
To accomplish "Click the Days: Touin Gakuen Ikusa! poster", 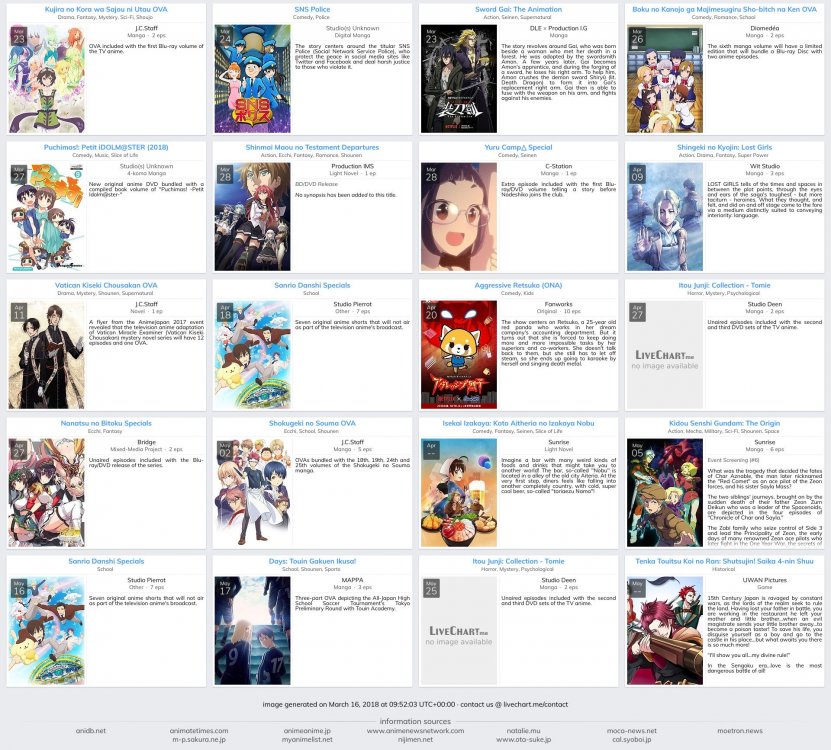I will pos(252,631).
